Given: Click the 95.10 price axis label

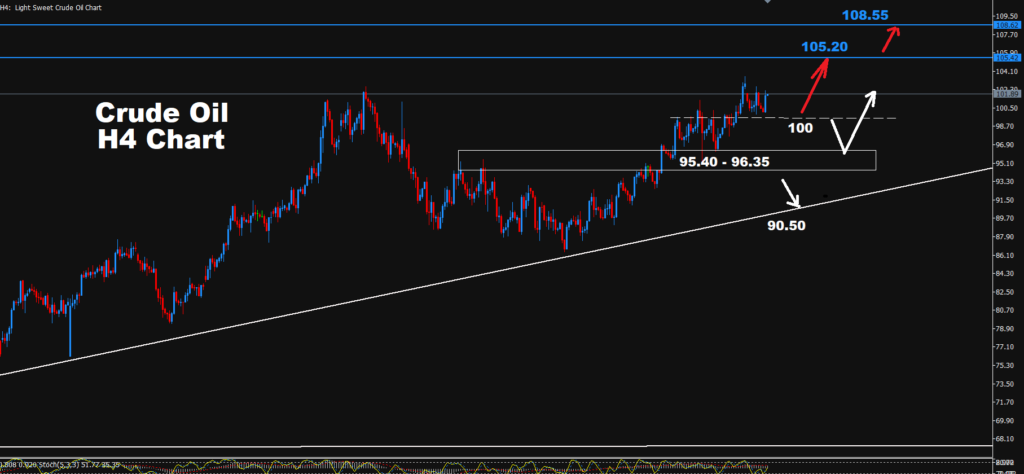Looking at the screenshot, I should (1006, 163).
